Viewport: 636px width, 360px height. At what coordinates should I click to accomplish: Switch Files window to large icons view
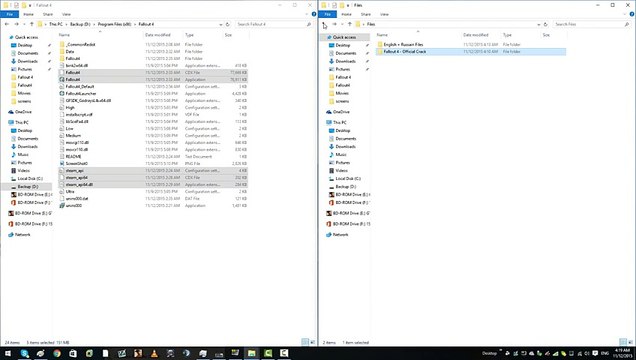pyautogui.click(x=631, y=342)
